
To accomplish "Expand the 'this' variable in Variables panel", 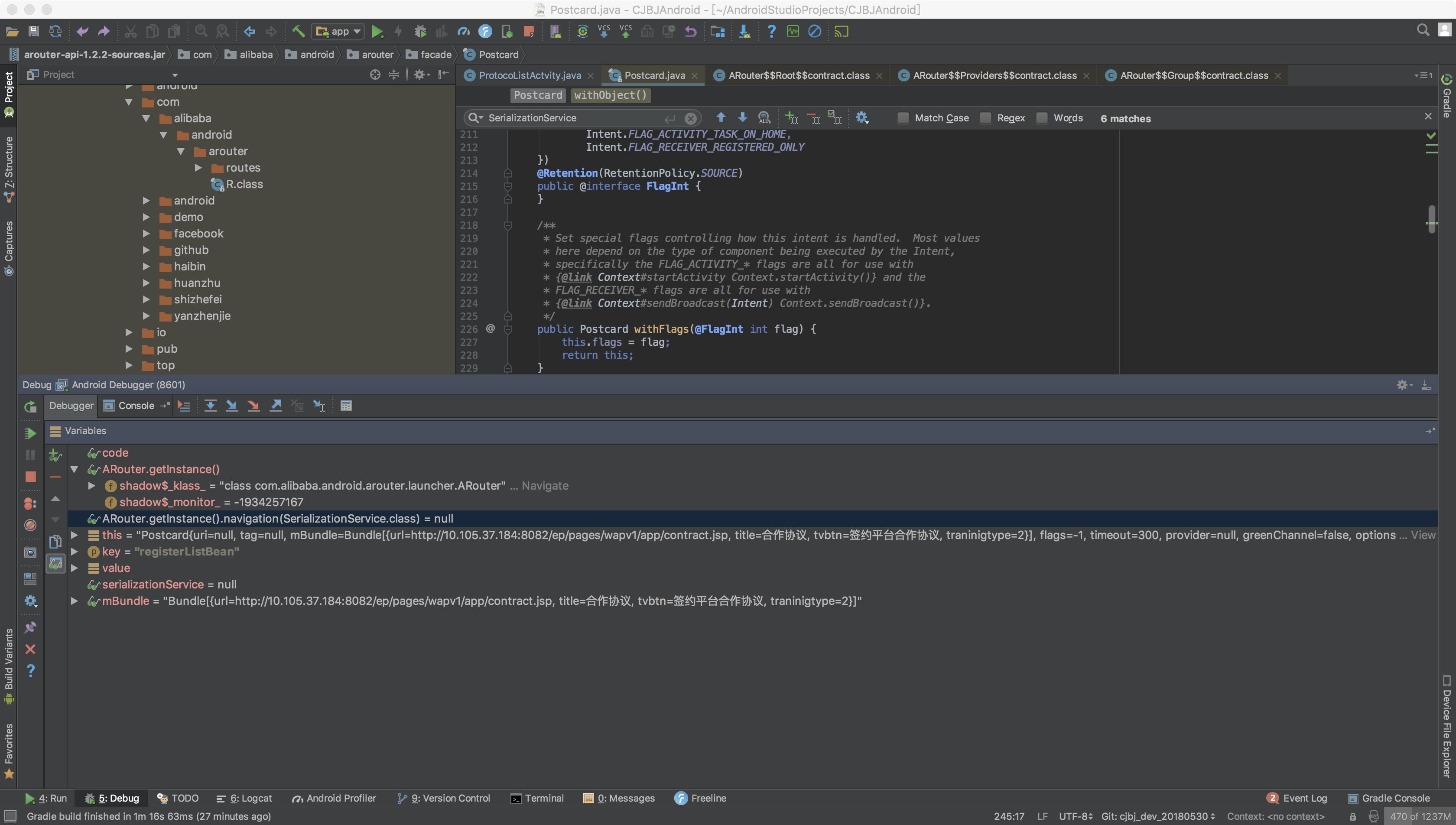I will 75,535.
